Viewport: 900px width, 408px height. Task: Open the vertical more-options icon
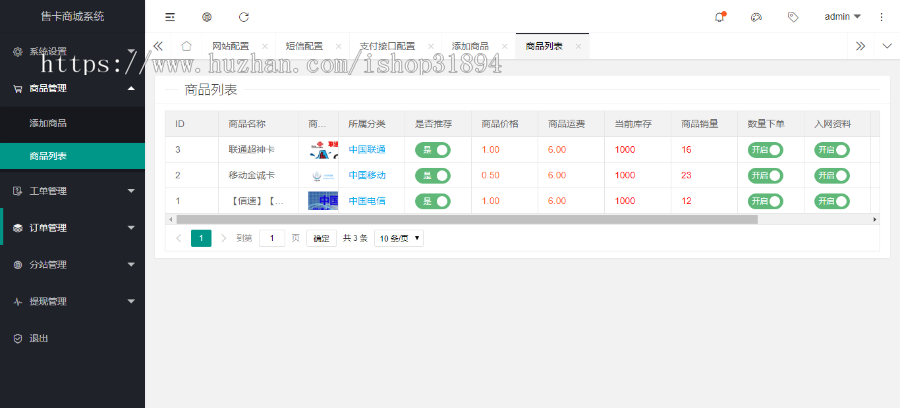pos(882,17)
